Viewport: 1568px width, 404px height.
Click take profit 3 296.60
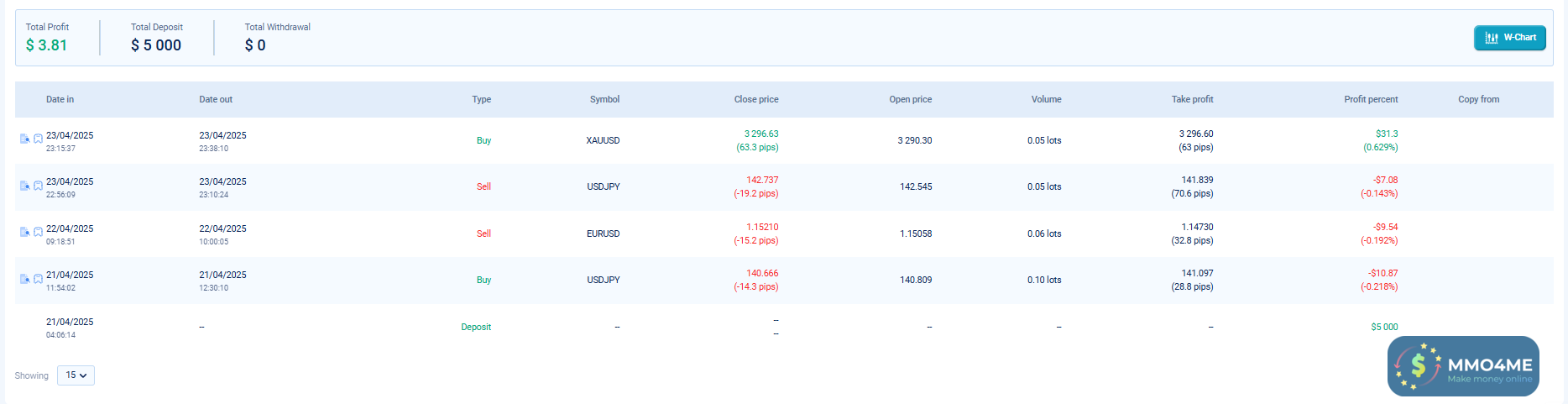(x=1196, y=134)
